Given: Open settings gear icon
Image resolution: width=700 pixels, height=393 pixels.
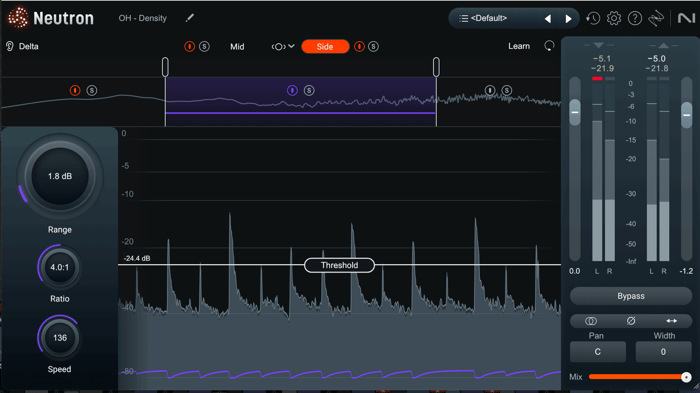Looking at the screenshot, I should pos(614,18).
